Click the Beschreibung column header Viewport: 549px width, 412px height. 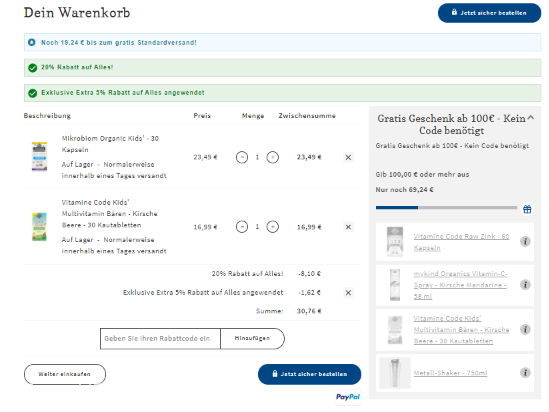click(47, 116)
